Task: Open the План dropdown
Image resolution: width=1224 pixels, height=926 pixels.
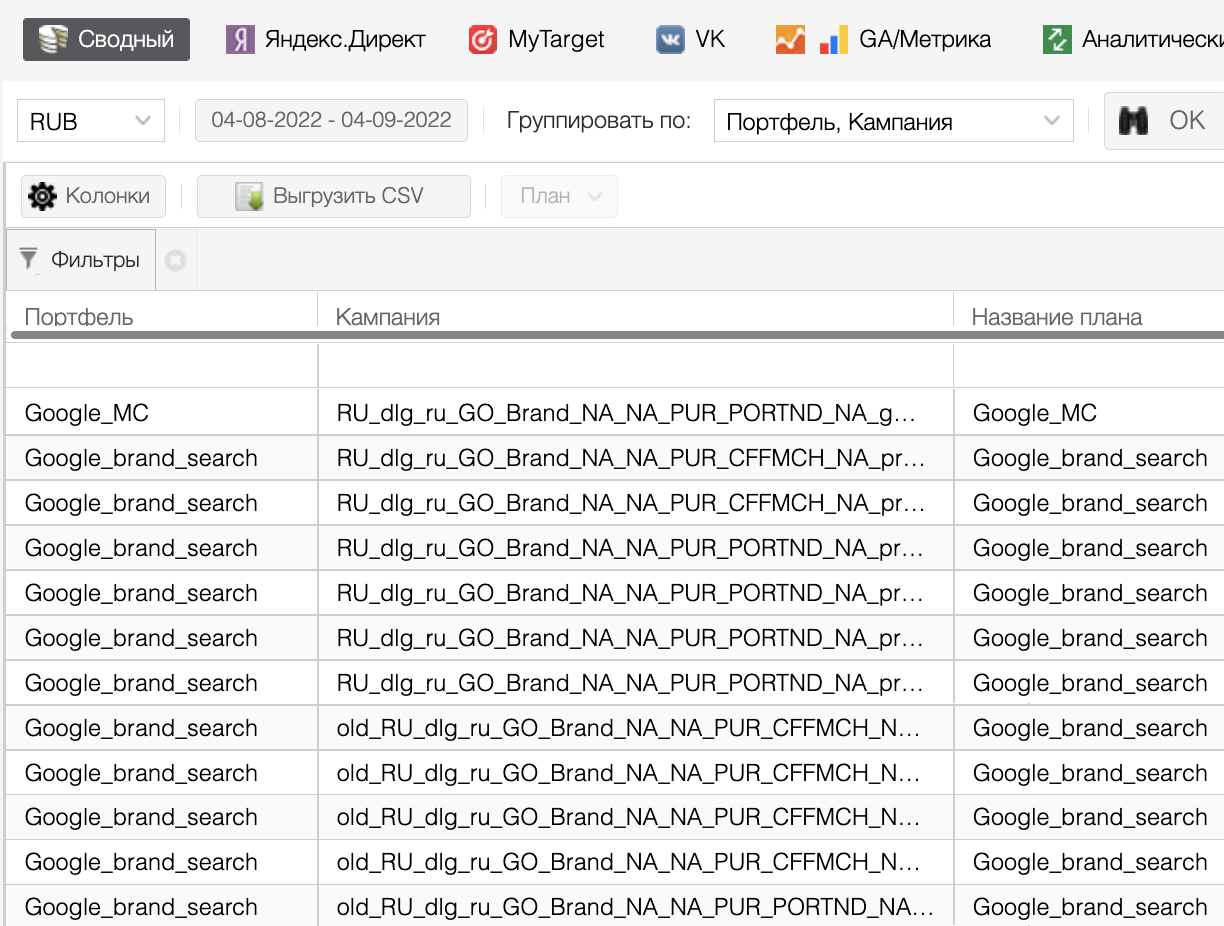Action: (x=559, y=196)
